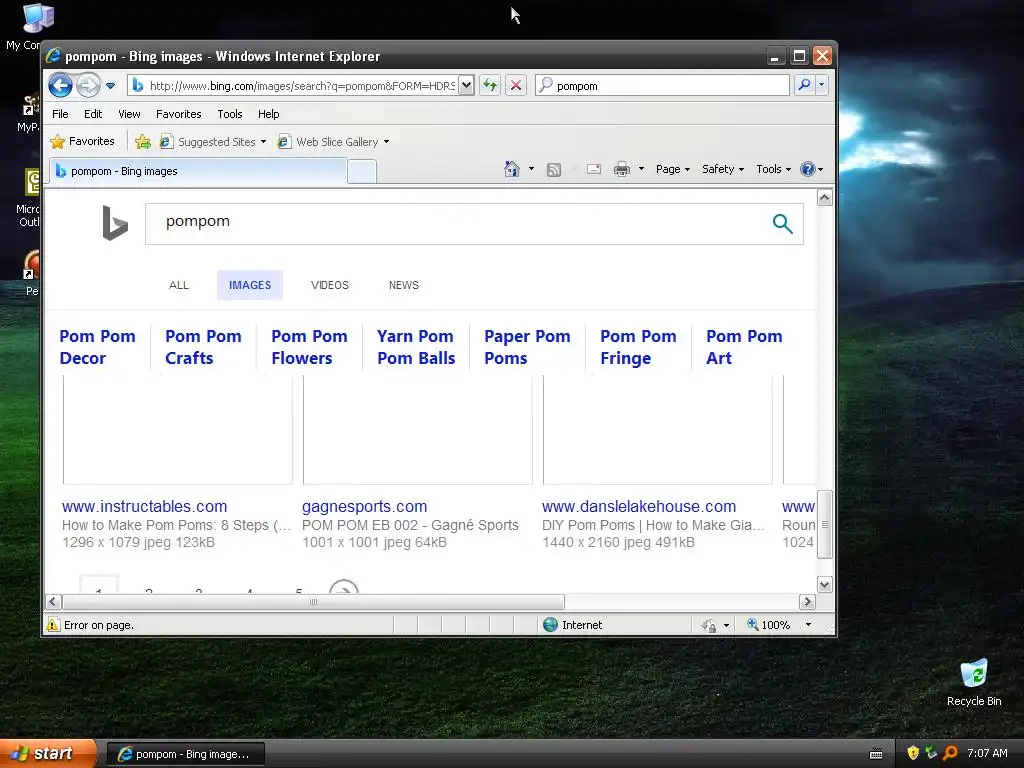
Task: Click the Bing logo
Action: click(115, 223)
